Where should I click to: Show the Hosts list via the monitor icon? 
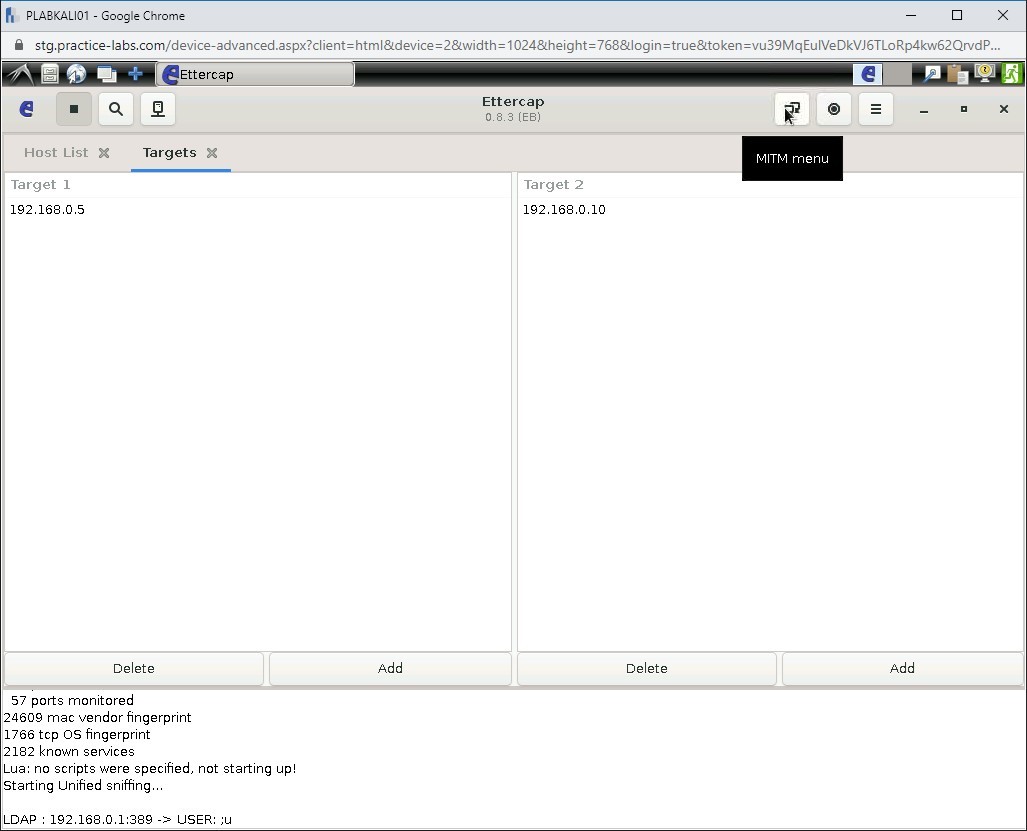[157, 109]
